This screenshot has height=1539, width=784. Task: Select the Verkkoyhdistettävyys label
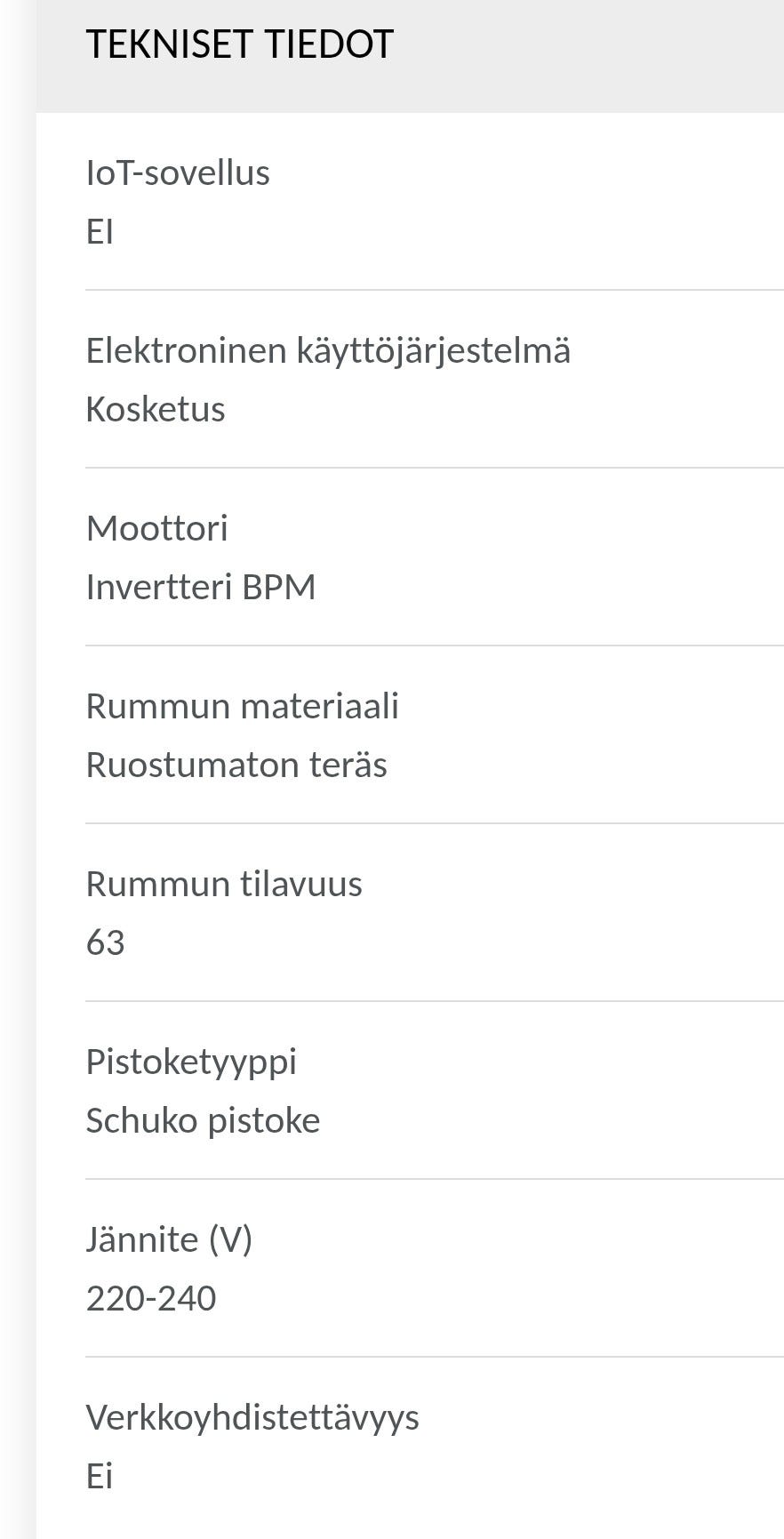pos(252,1417)
